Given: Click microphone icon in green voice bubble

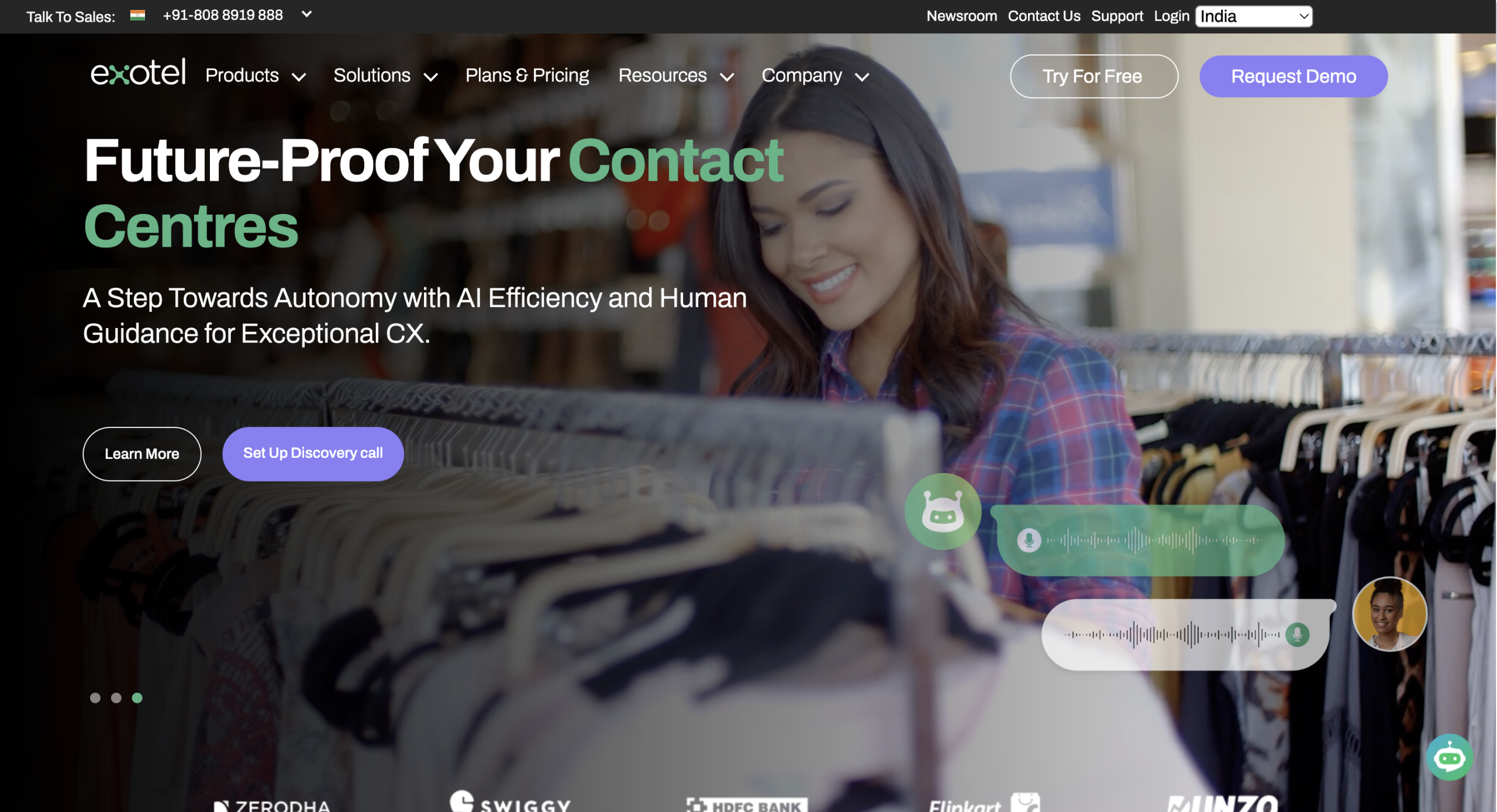Looking at the screenshot, I should tap(1029, 540).
